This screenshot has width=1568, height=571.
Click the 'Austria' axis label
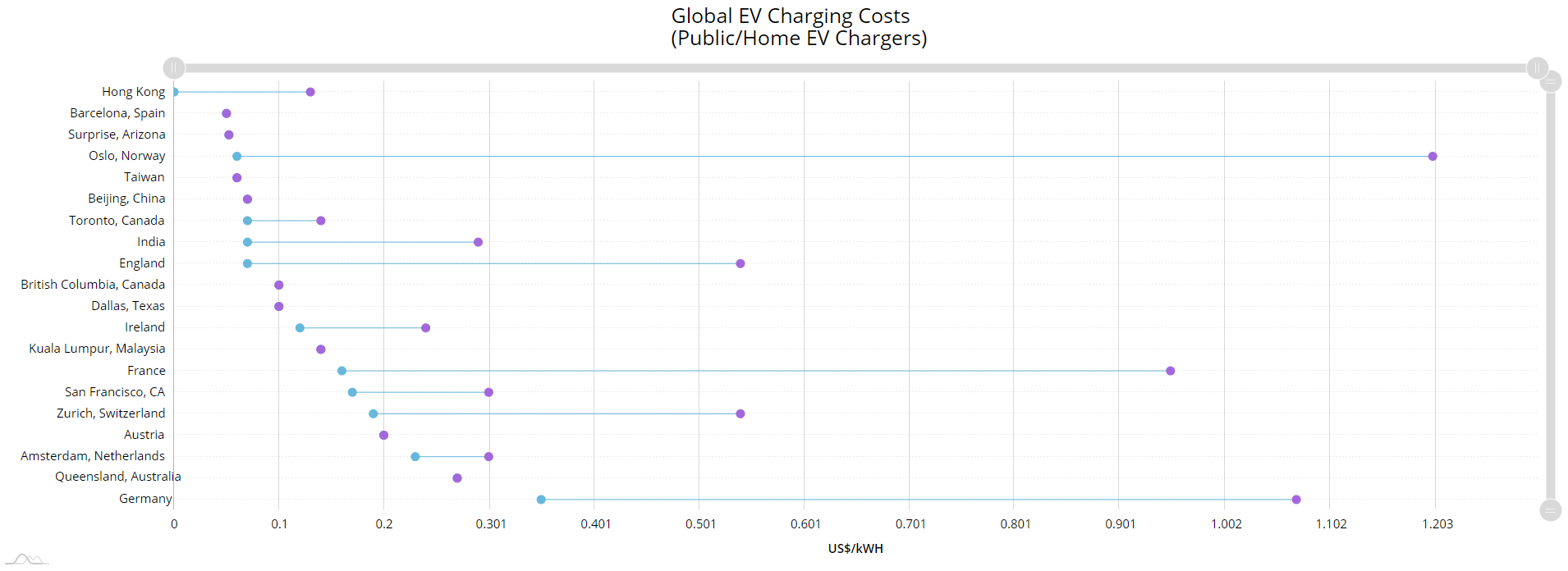pyautogui.click(x=144, y=435)
